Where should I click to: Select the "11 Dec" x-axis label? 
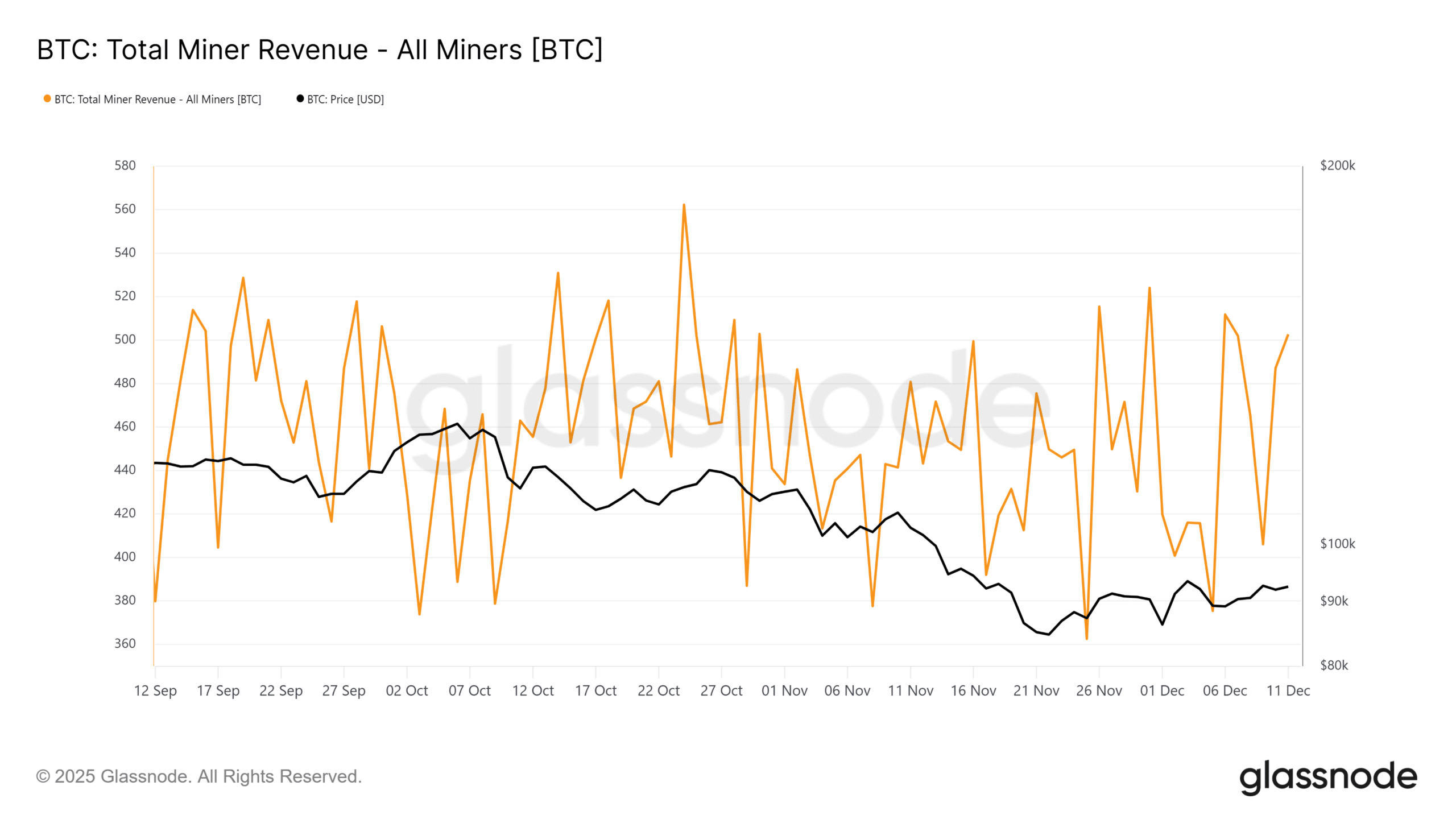pyautogui.click(x=1288, y=690)
